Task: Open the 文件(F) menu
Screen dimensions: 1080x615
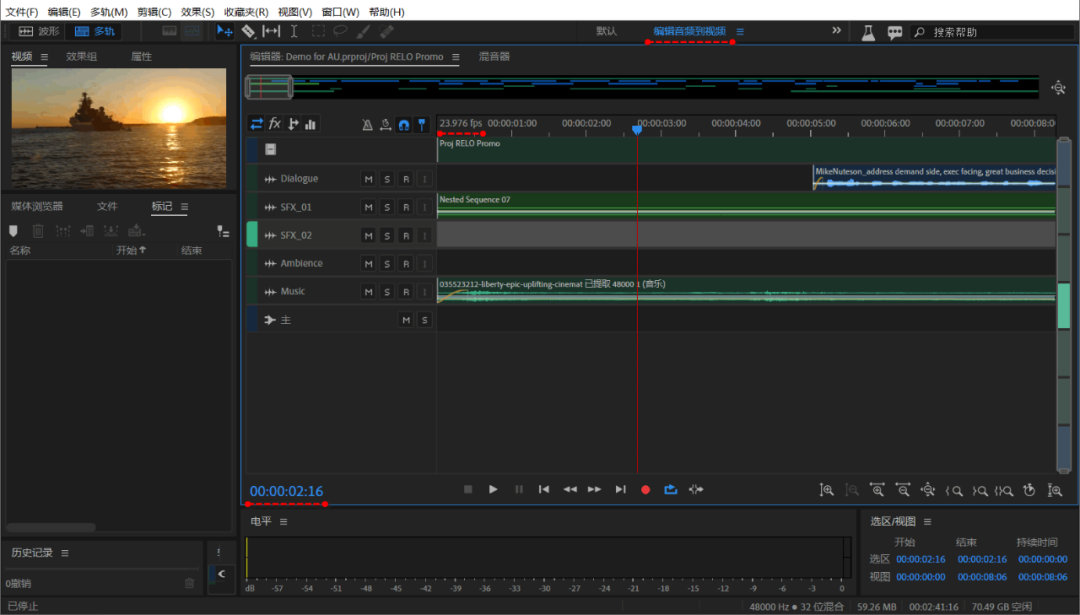Action: click(21, 12)
